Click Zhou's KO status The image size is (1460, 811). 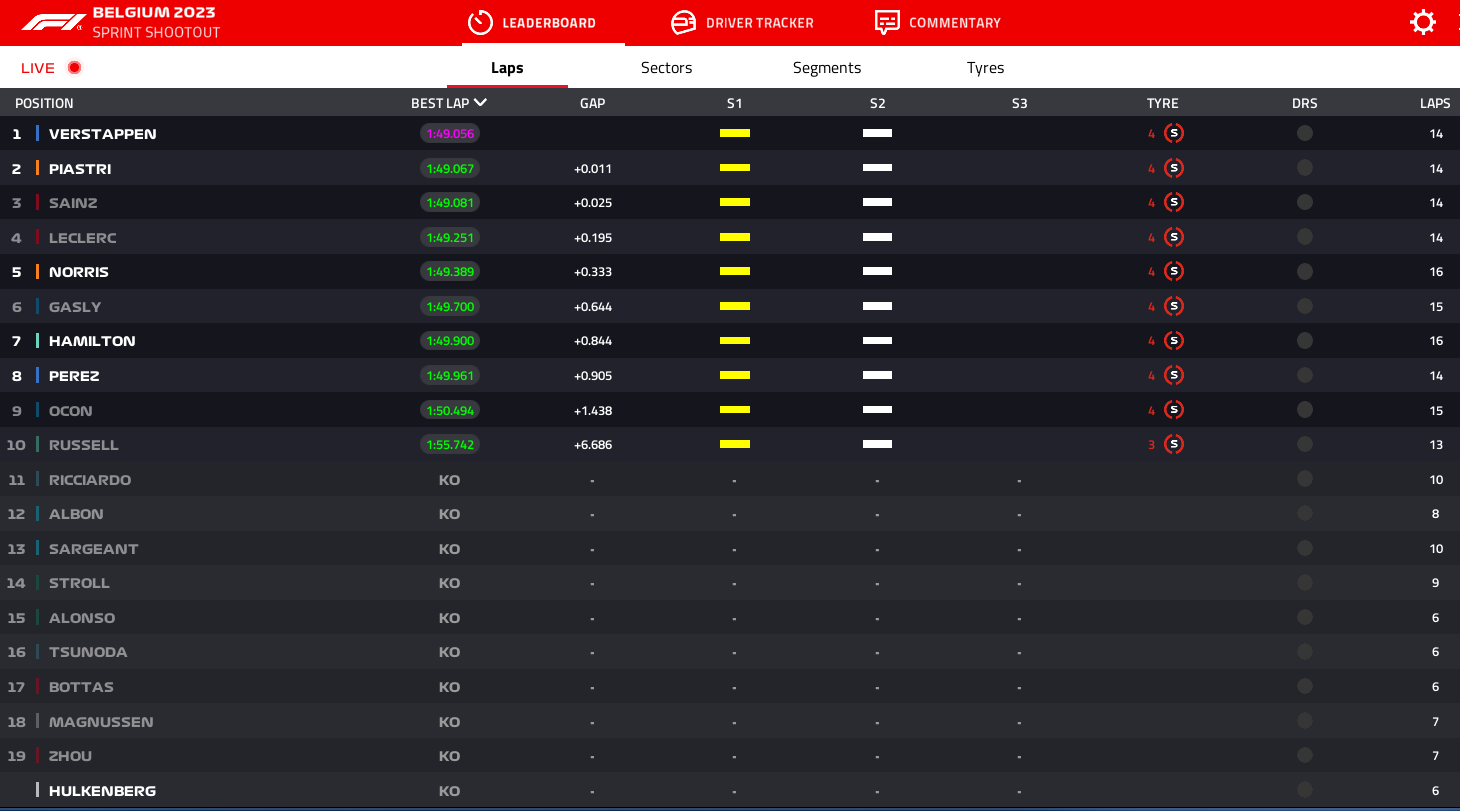450,756
